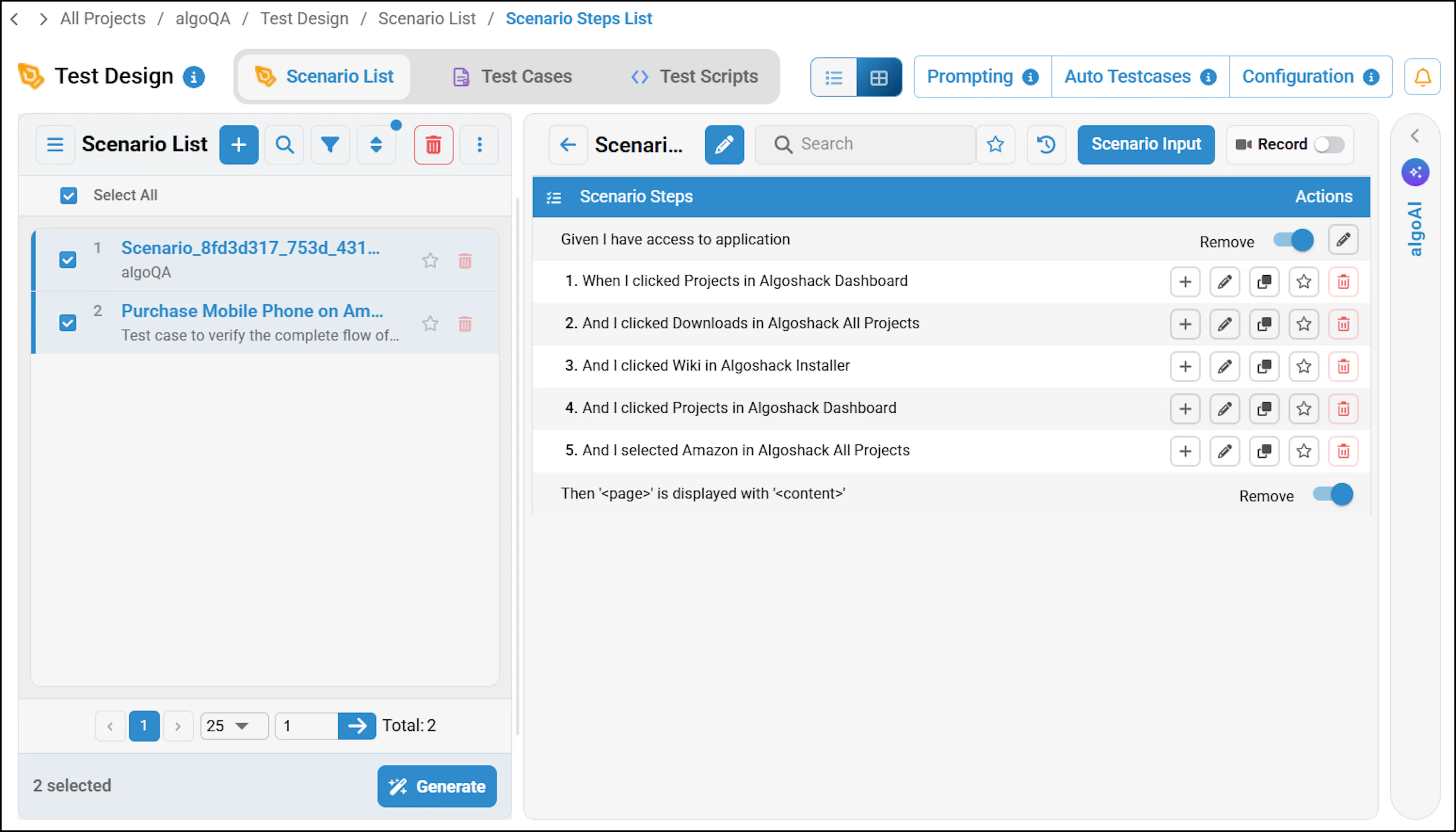
Task: Open the algoAI assistant sparkle icon
Action: coord(1415,172)
